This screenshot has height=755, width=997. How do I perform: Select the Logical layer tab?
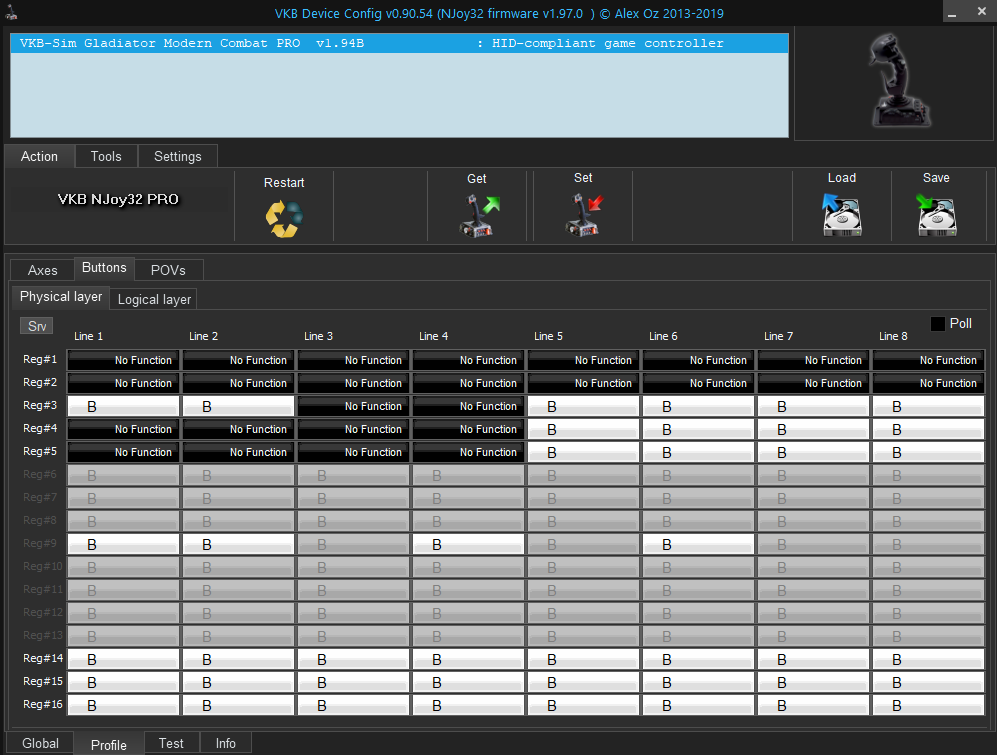click(154, 300)
